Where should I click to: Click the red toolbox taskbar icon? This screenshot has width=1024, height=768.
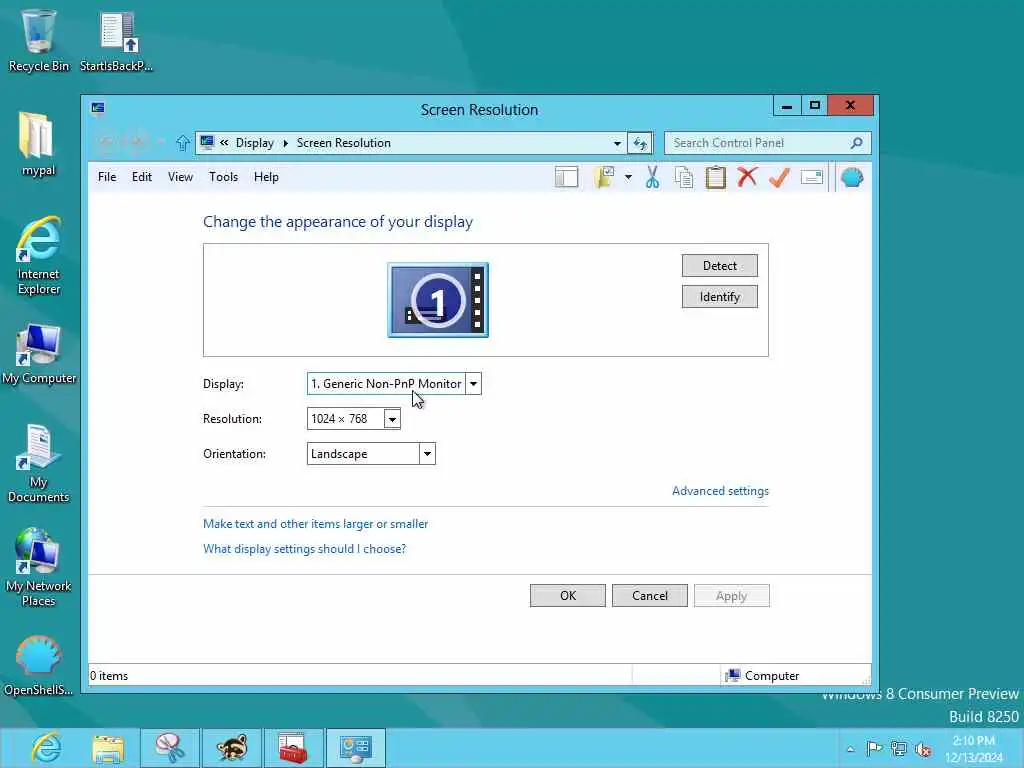pyautogui.click(x=293, y=748)
